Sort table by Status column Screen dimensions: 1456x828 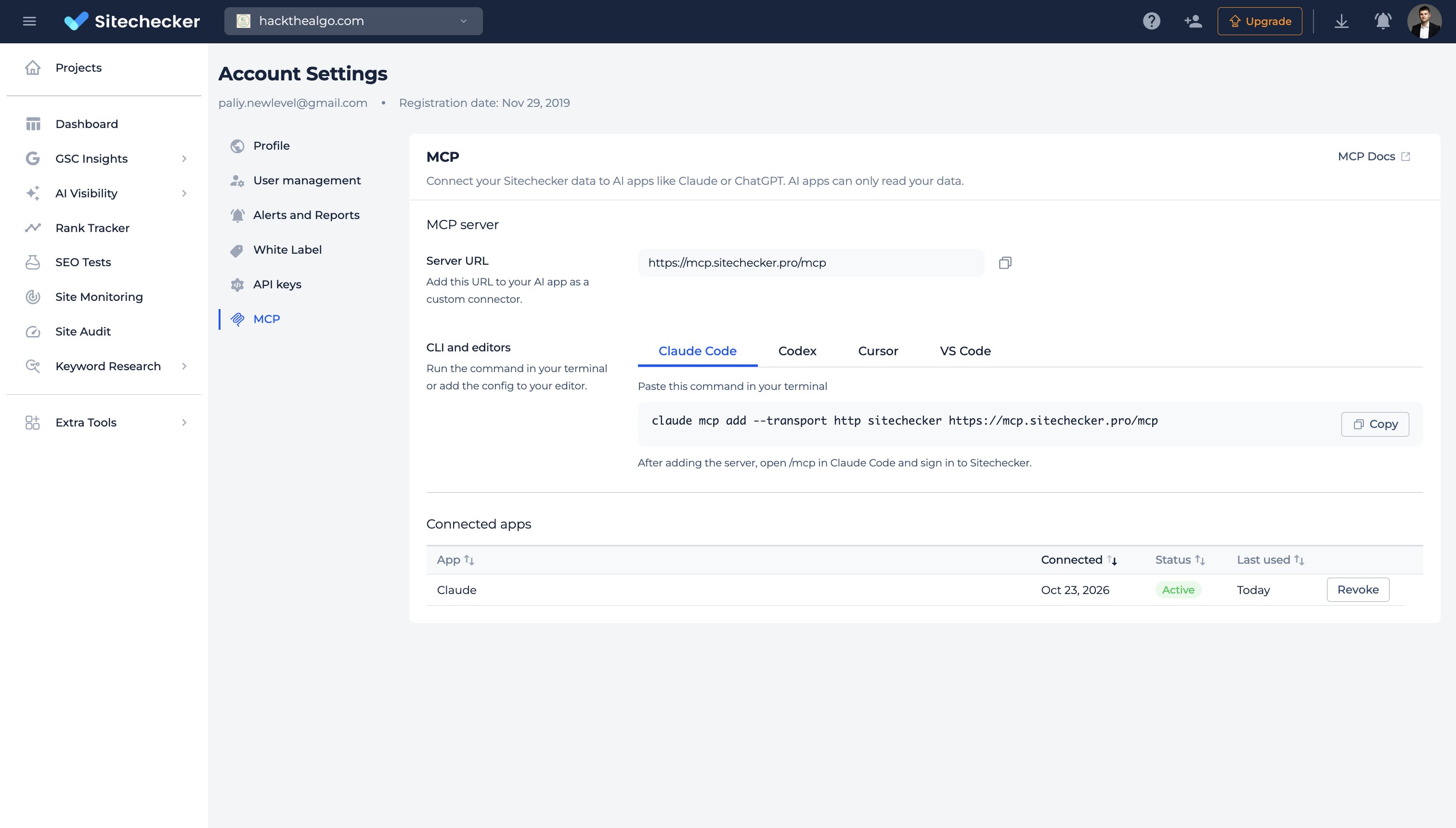[1180, 560]
